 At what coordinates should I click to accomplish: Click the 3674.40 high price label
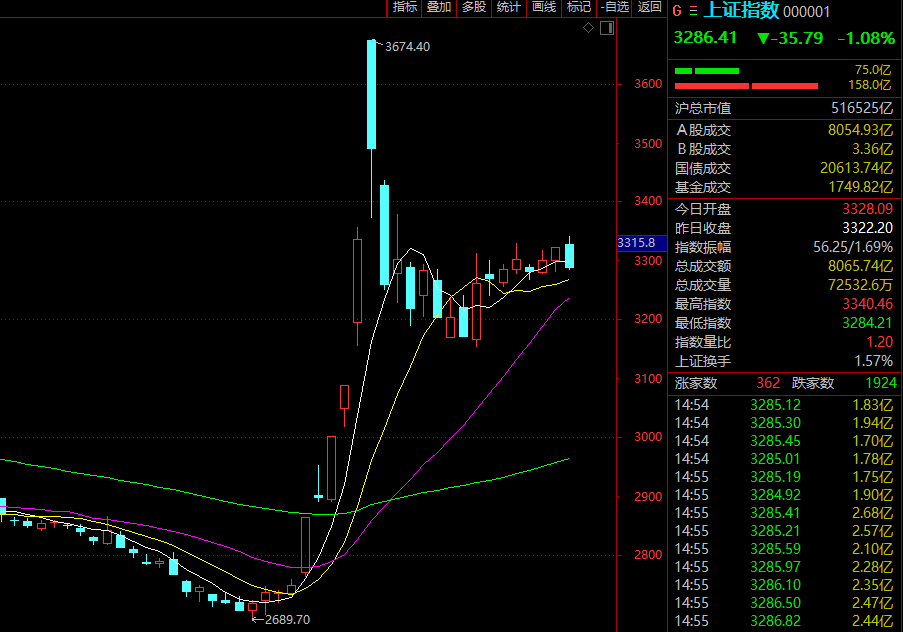click(x=407, y=47)
